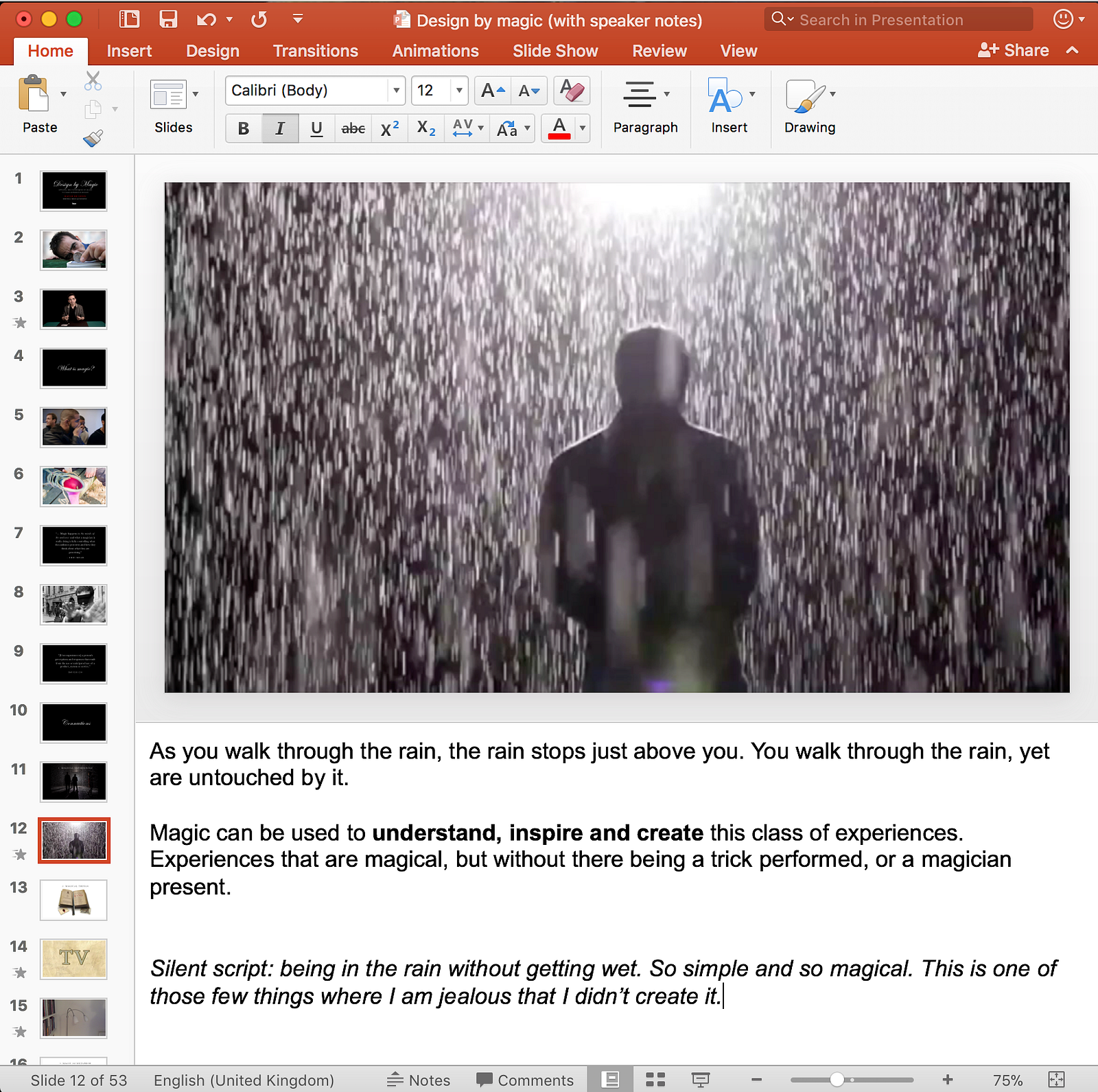Click the Fit slide to window icon

pos(1057,1080)
